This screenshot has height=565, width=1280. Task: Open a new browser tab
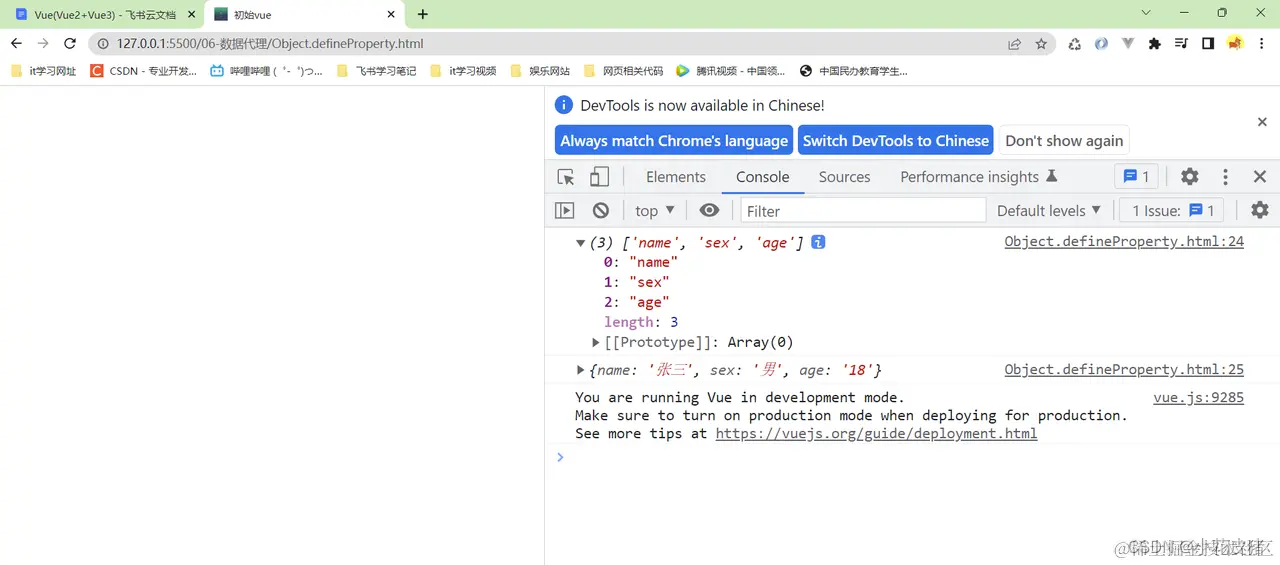[423, 15]
